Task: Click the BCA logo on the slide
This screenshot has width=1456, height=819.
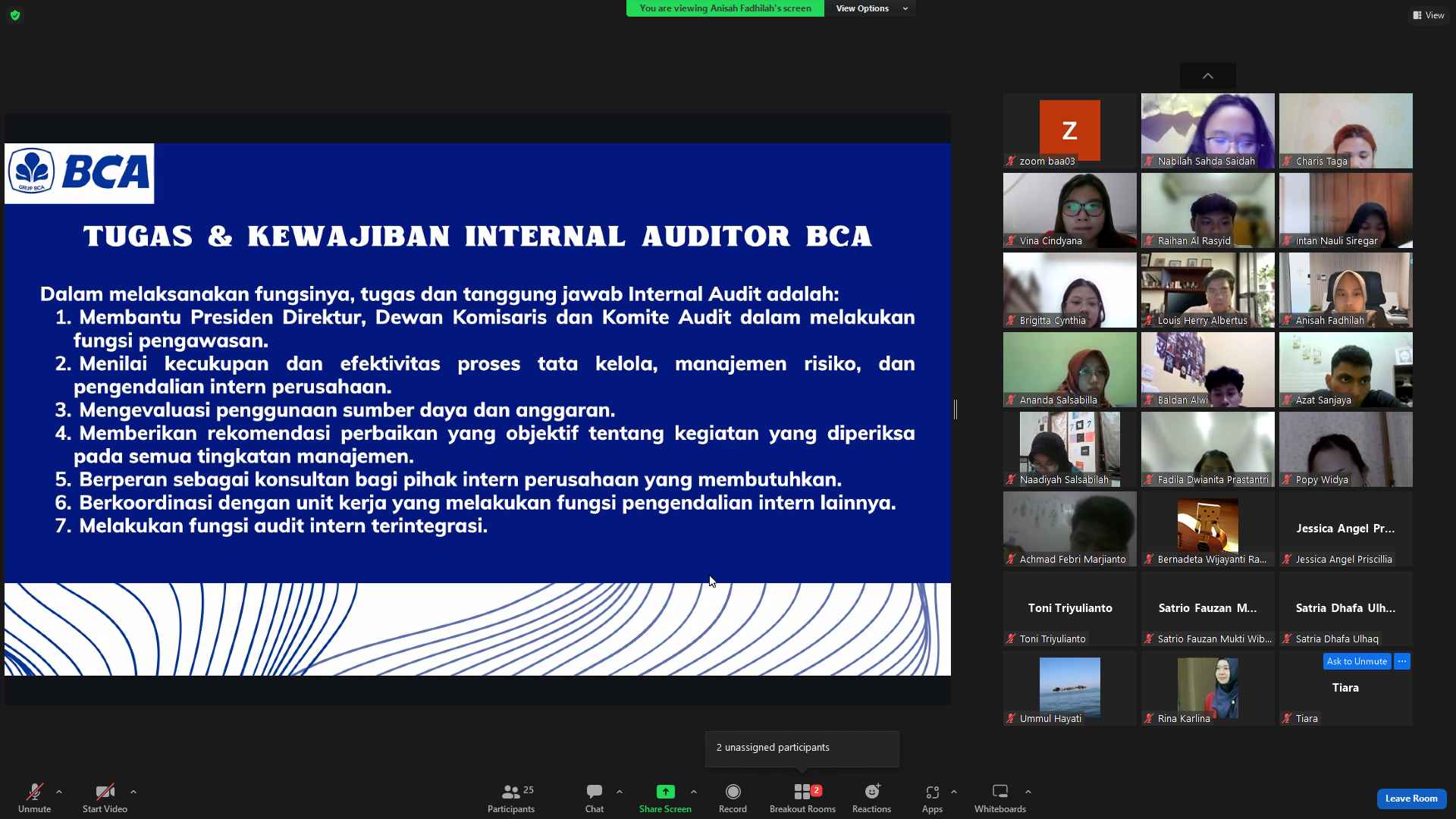Action: pos(80,174)
